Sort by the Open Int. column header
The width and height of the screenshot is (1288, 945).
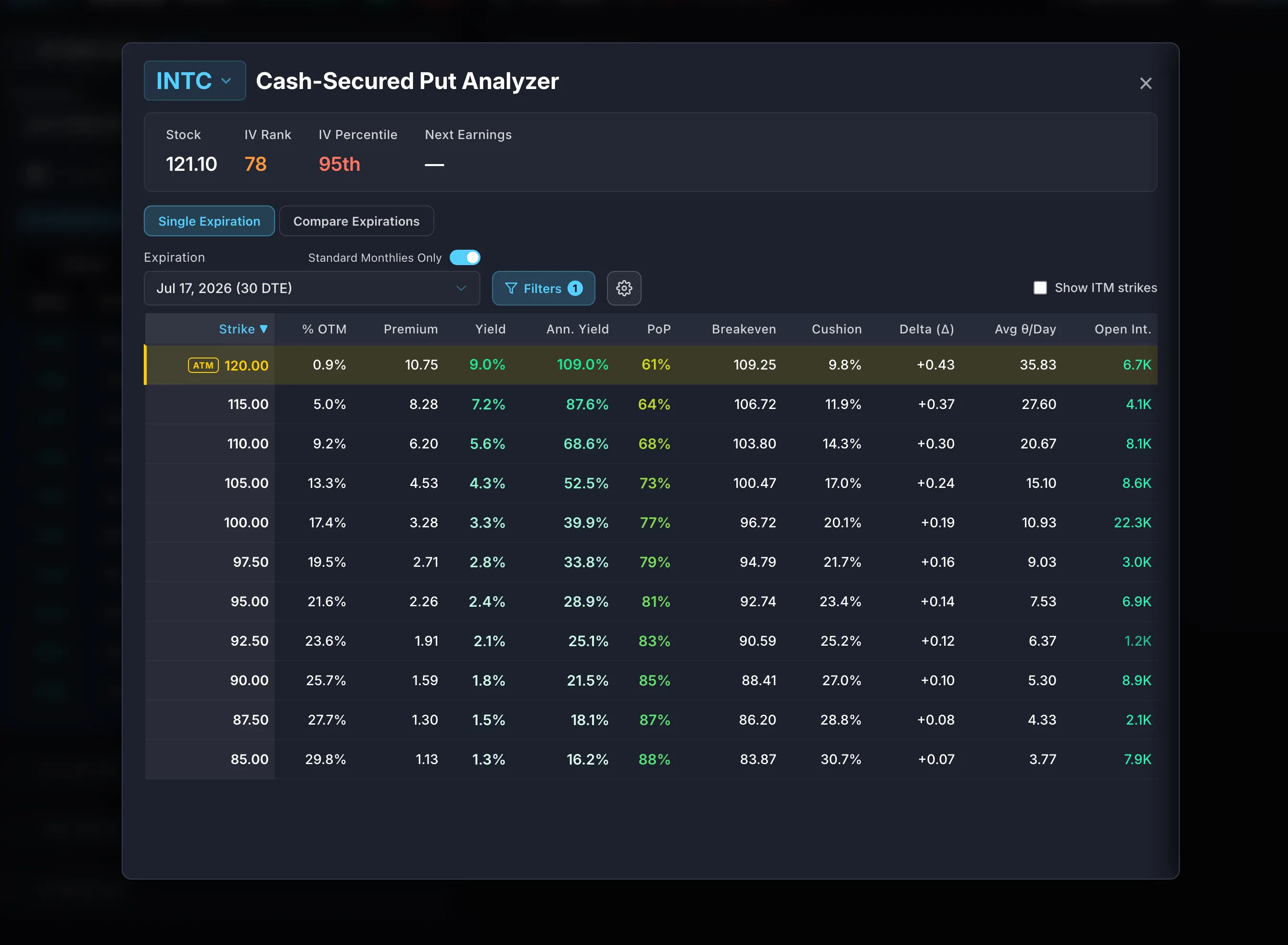pos(1122,329)
